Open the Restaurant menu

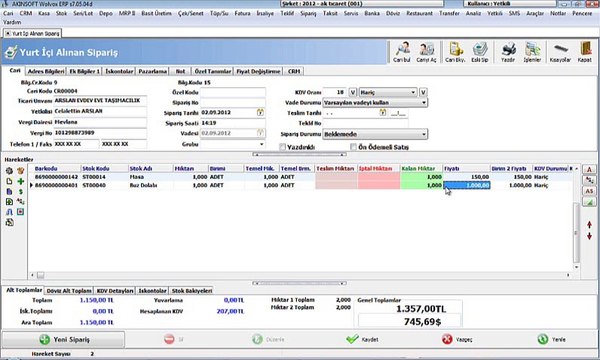[419, 13]
